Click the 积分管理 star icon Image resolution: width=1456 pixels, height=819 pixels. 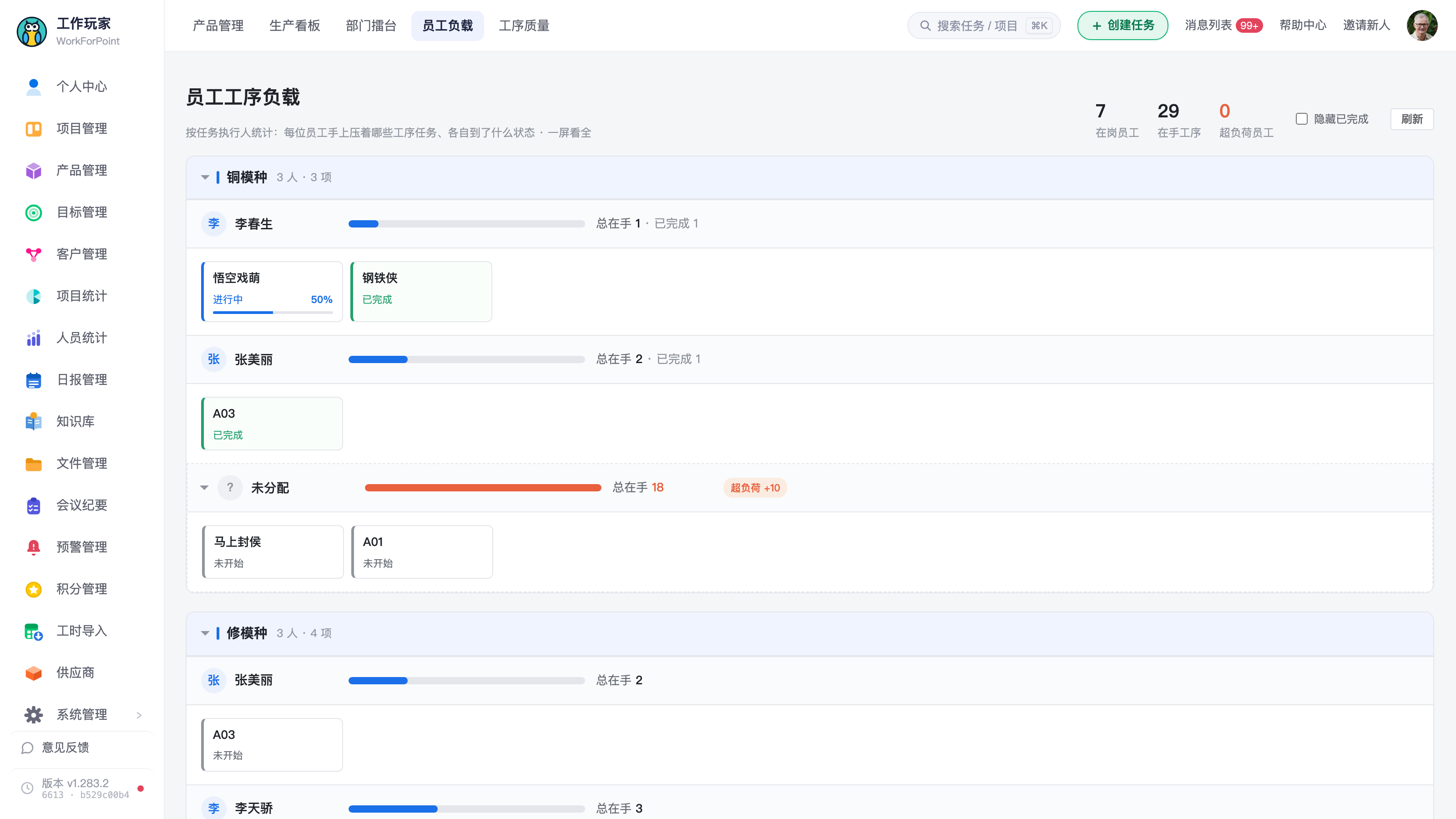coord(33,589)
